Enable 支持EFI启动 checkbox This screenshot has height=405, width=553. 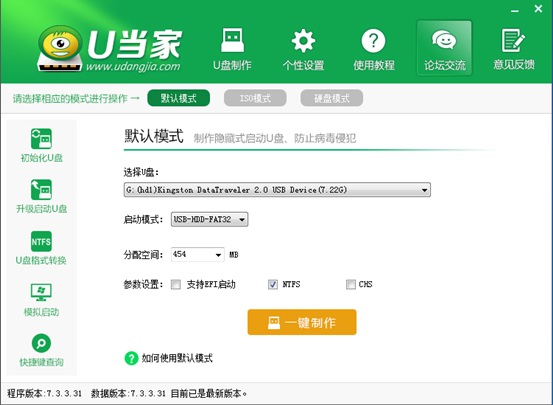click(x=176, y=284)
